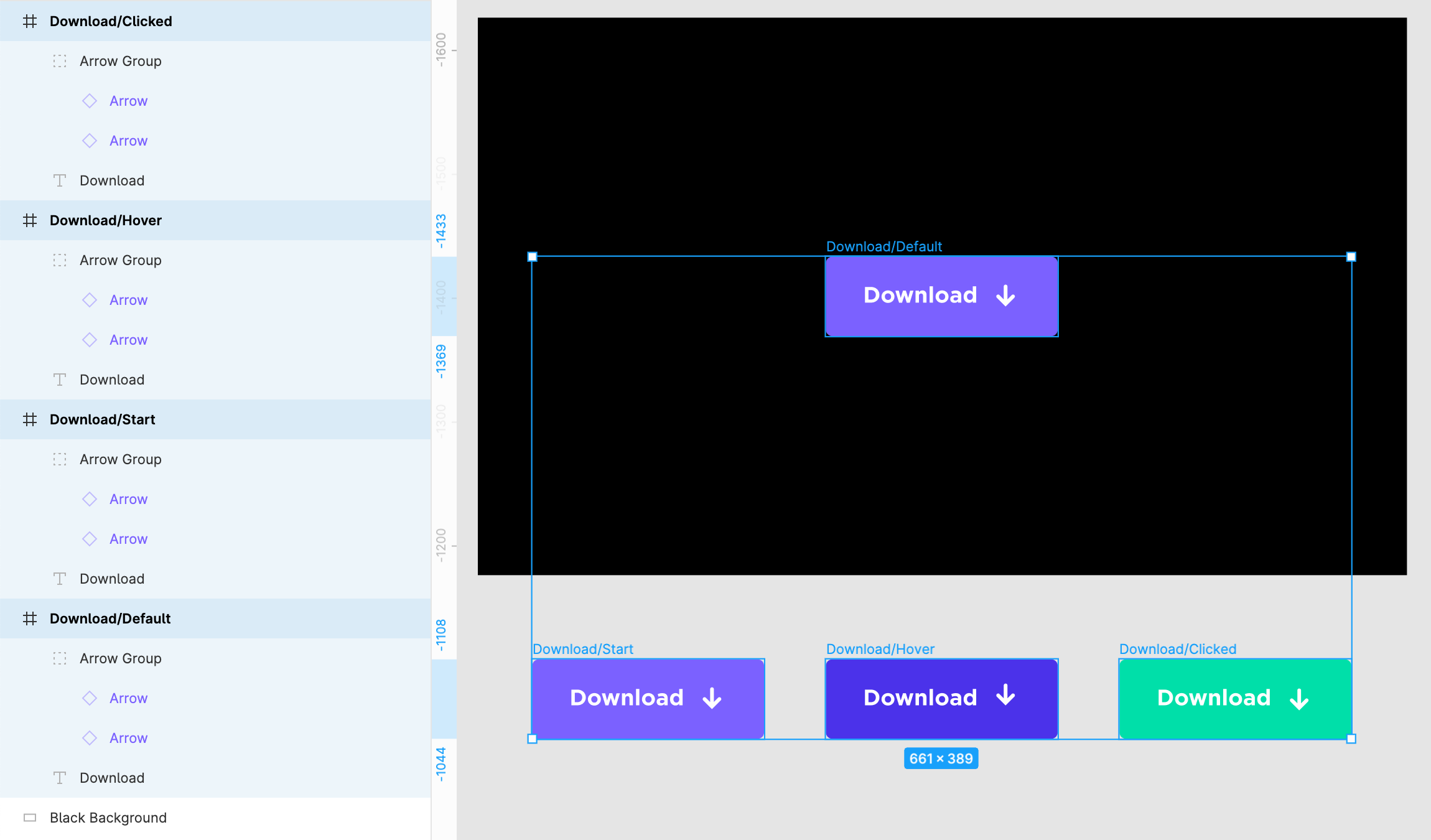This screenshot has width=1431, height=840.
Task: Click Download/Clicked frame label on canvas
Action: pyautogui.click(x=1177, y=649)
